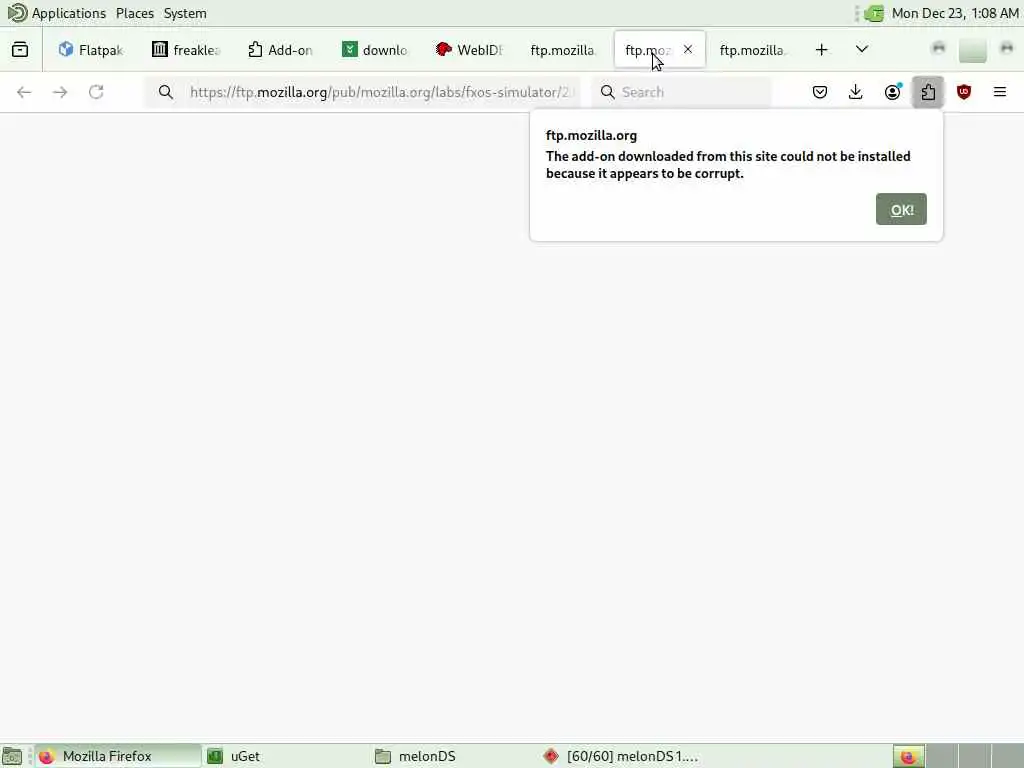This screenshot has height=768, width=1024.
Task: Click the ftp.mozilla.org heading in the popup
Action: click(x=591, y=135)
